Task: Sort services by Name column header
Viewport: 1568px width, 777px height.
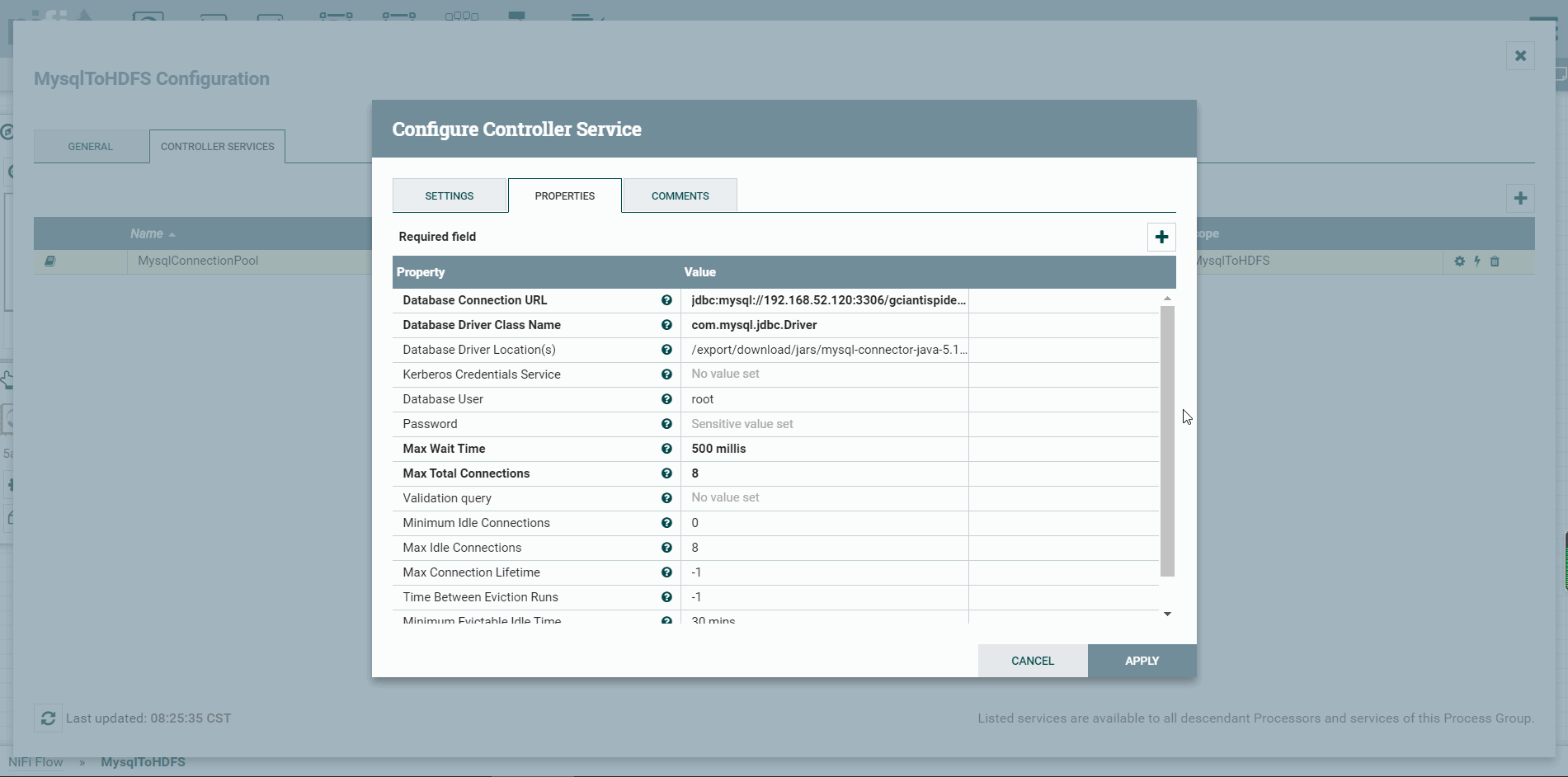Action: coord(147,233)
